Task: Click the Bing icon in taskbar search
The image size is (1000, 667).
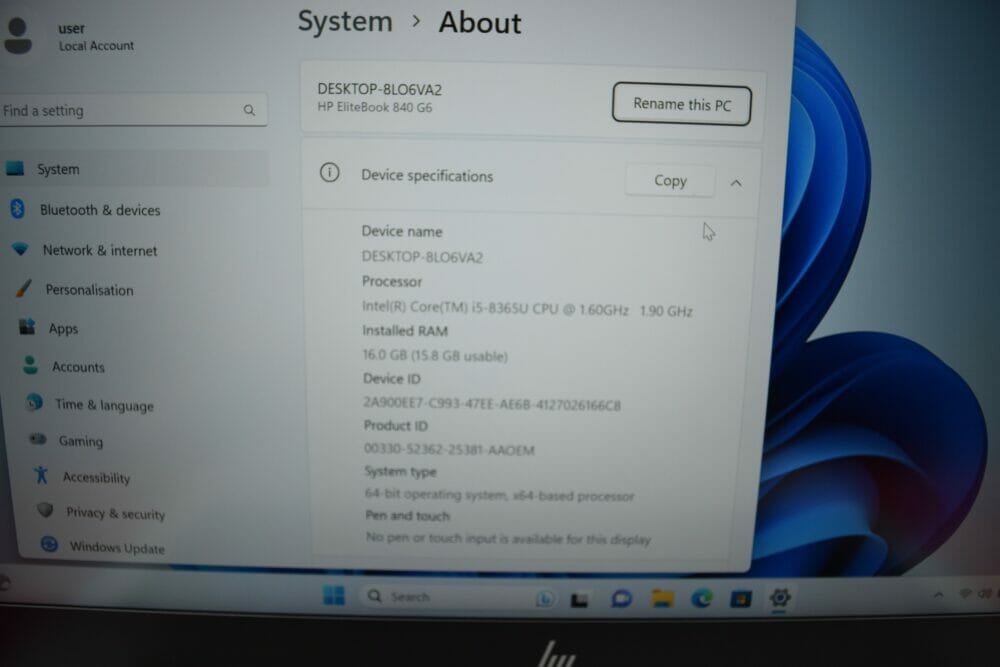Action: coord(544,598)
